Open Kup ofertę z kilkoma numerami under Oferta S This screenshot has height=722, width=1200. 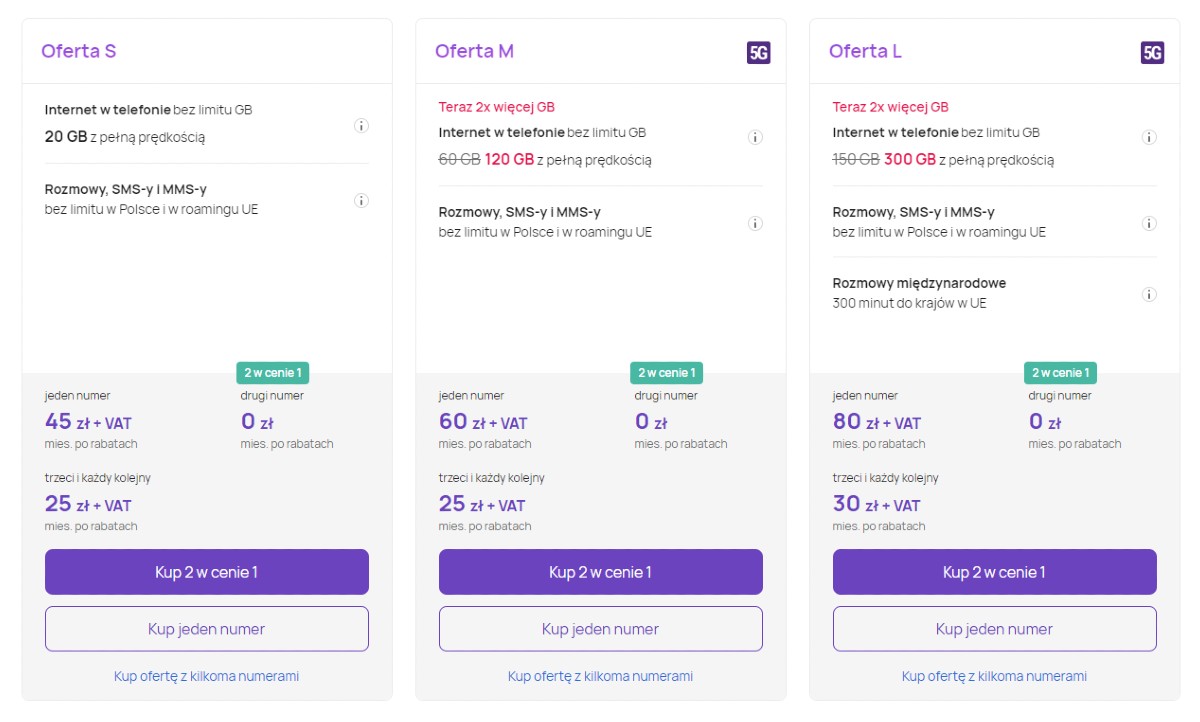point(206,676)
